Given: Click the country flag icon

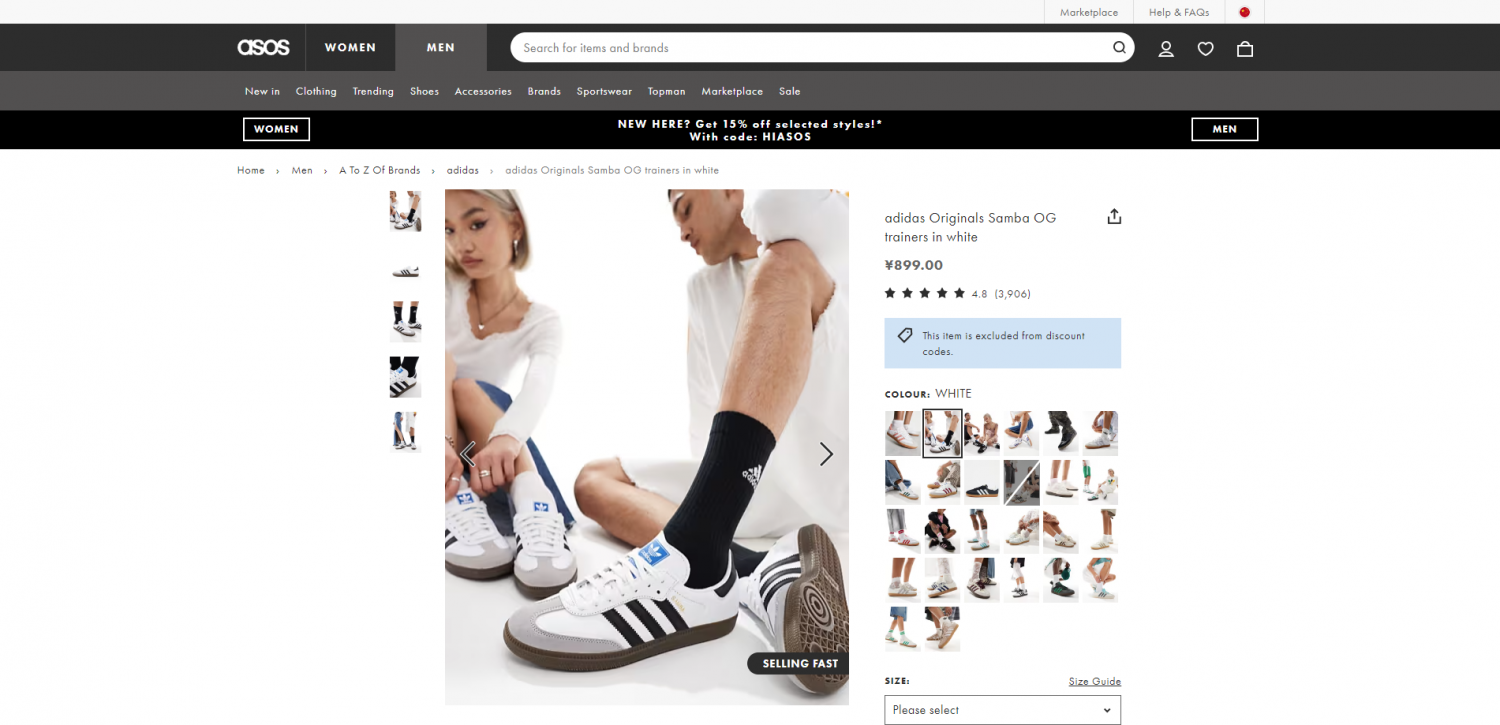Looking at the screenshot, I should tap(1245, 12).
